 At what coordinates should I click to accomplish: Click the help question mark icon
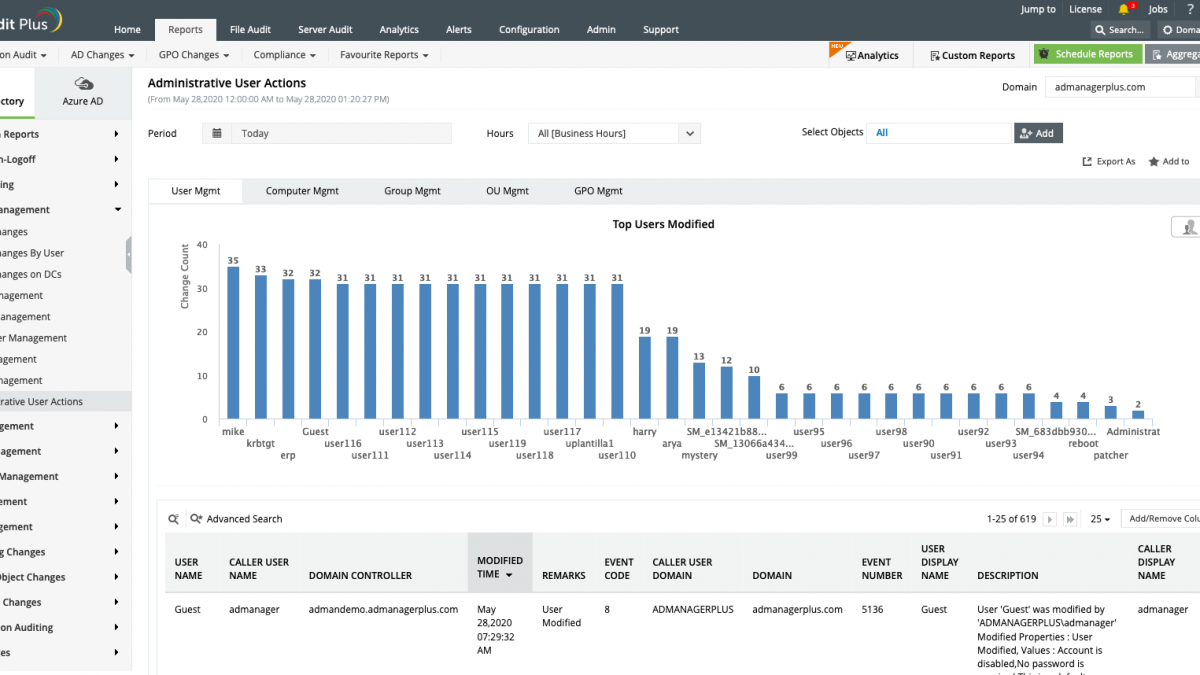(1189, 9)
